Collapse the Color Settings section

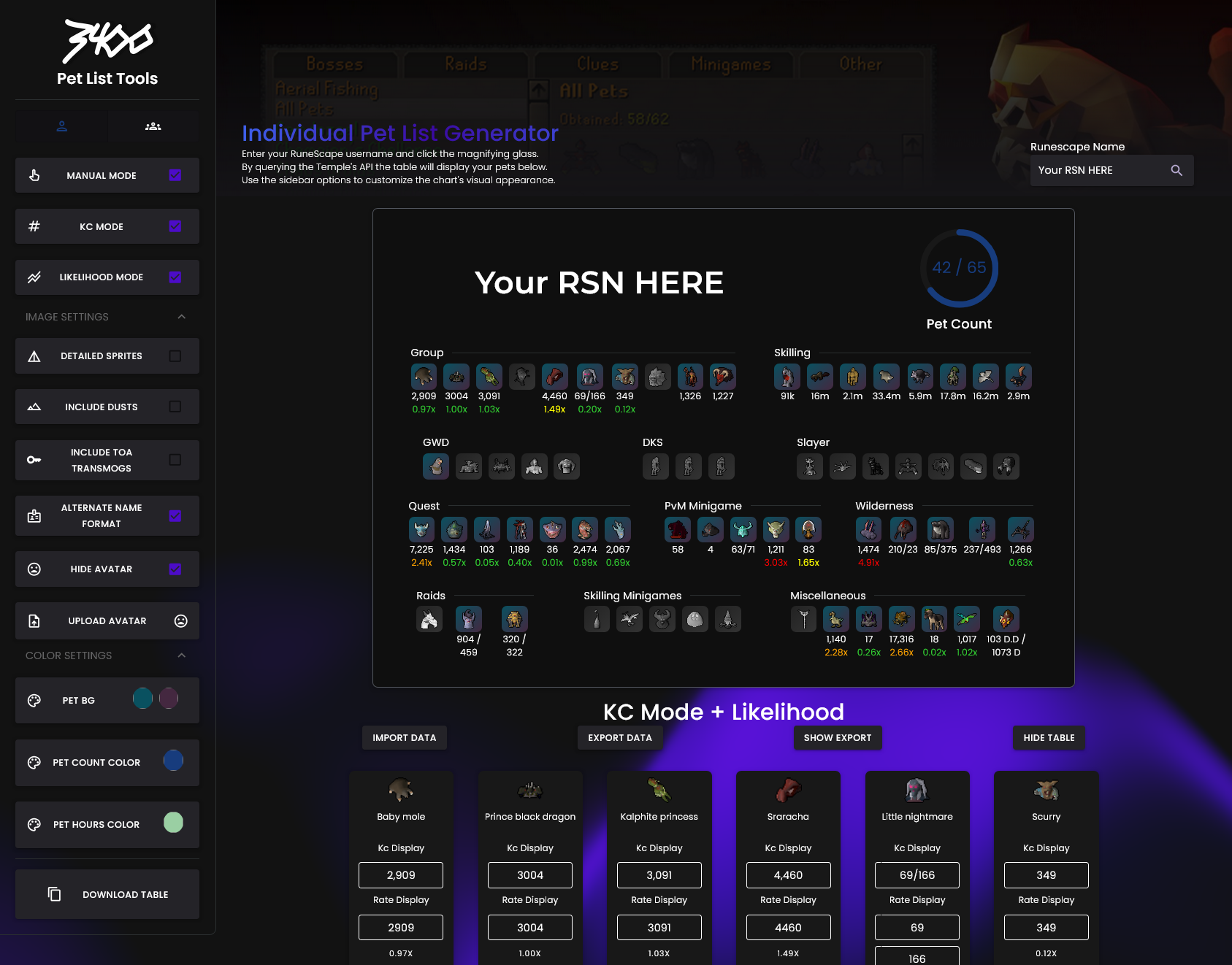[182, 655]
